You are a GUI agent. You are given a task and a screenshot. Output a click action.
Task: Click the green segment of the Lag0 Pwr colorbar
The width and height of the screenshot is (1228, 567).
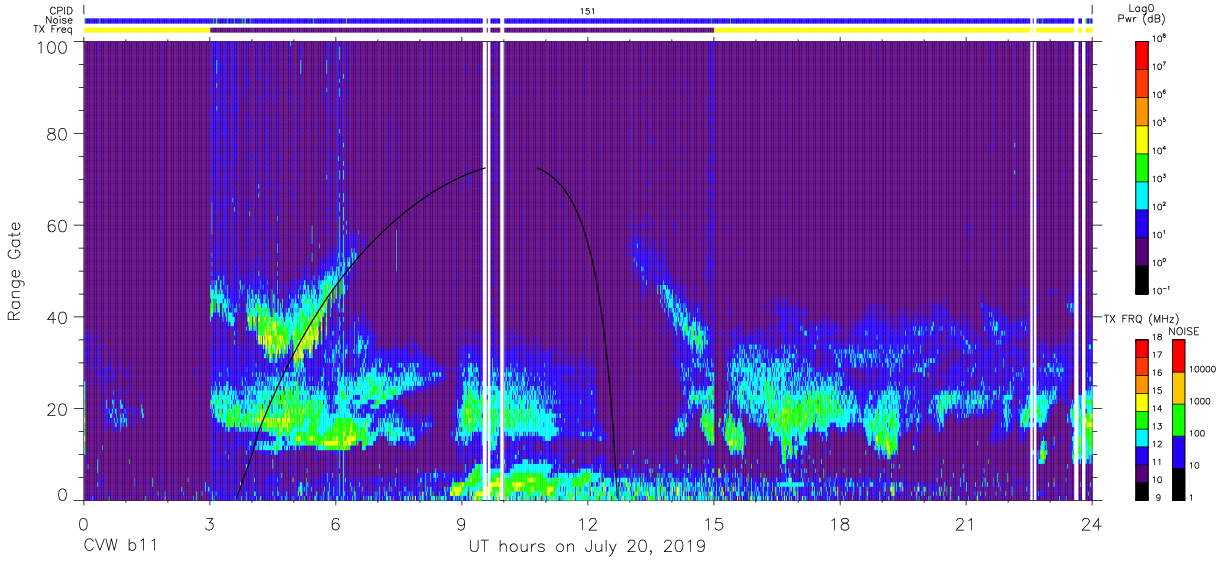[1143, 166]
